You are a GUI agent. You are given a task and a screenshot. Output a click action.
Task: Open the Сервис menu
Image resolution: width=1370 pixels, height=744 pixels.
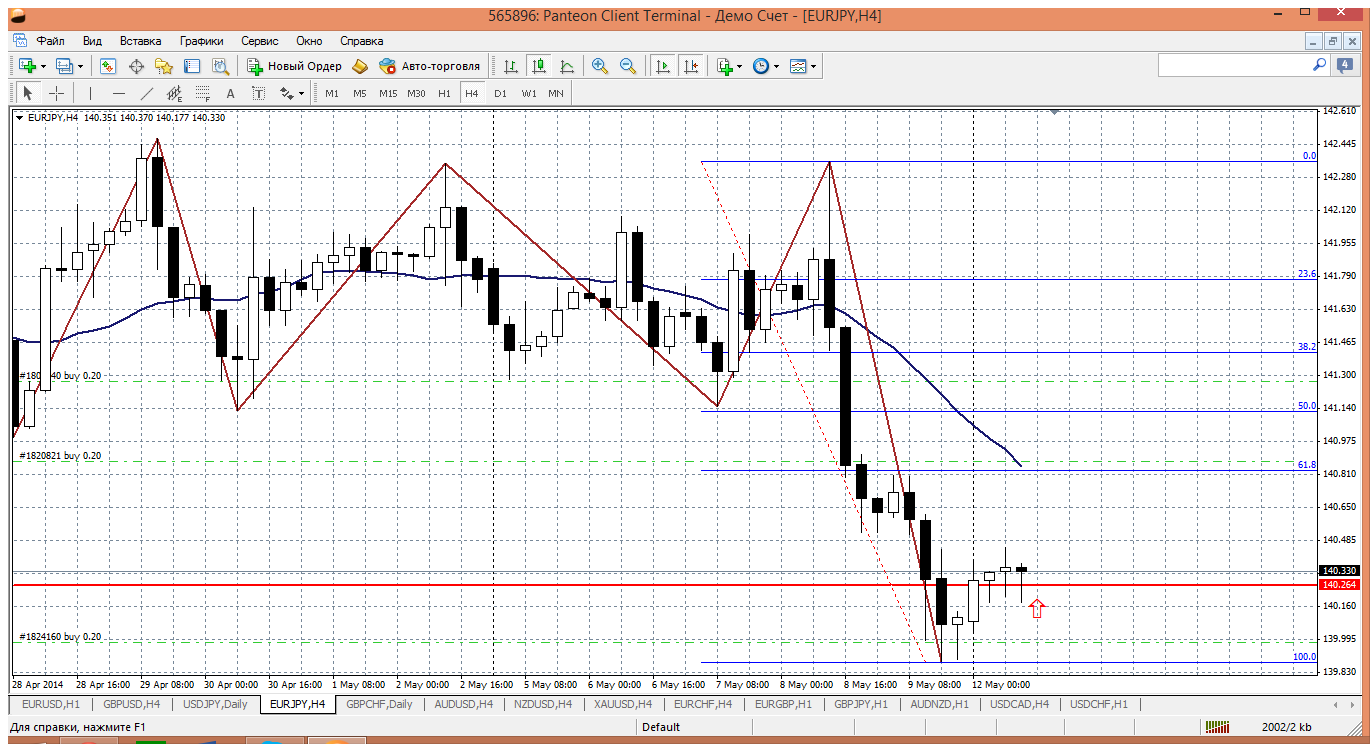[260, 41]
